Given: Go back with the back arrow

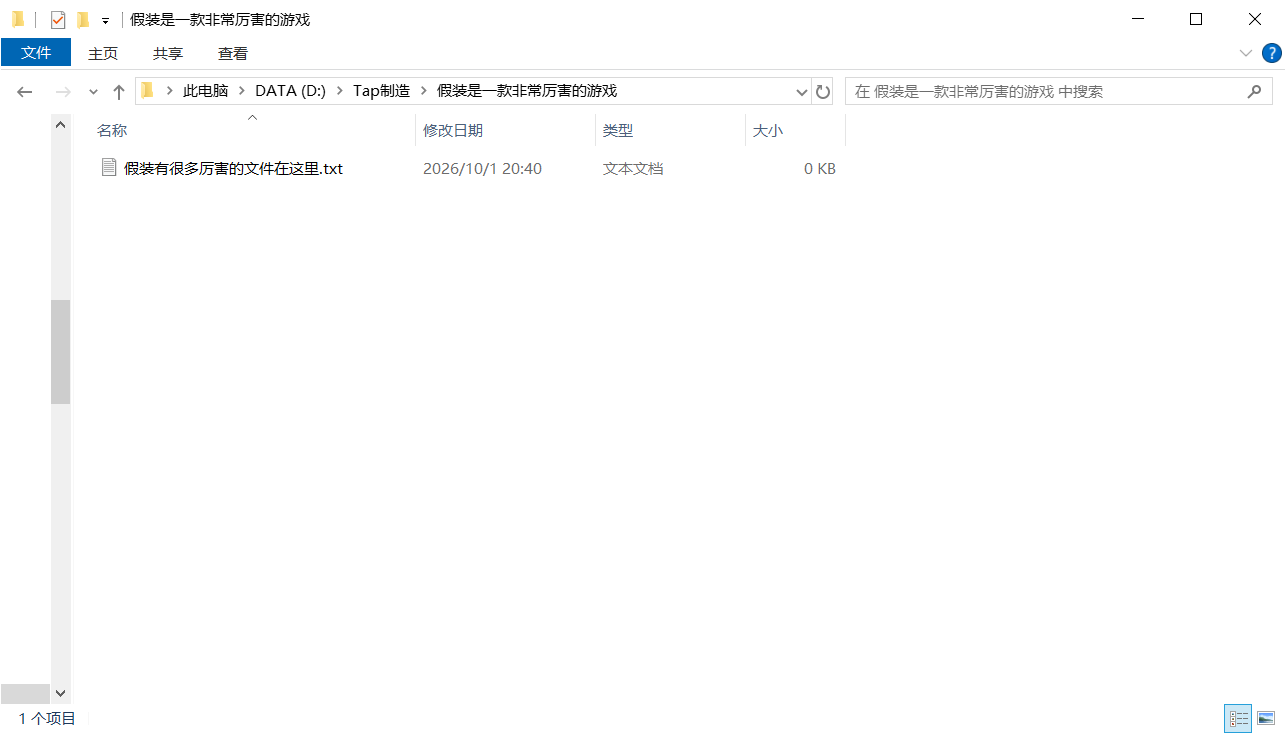Looking at the screenshot, I should (x=25, y=92).
